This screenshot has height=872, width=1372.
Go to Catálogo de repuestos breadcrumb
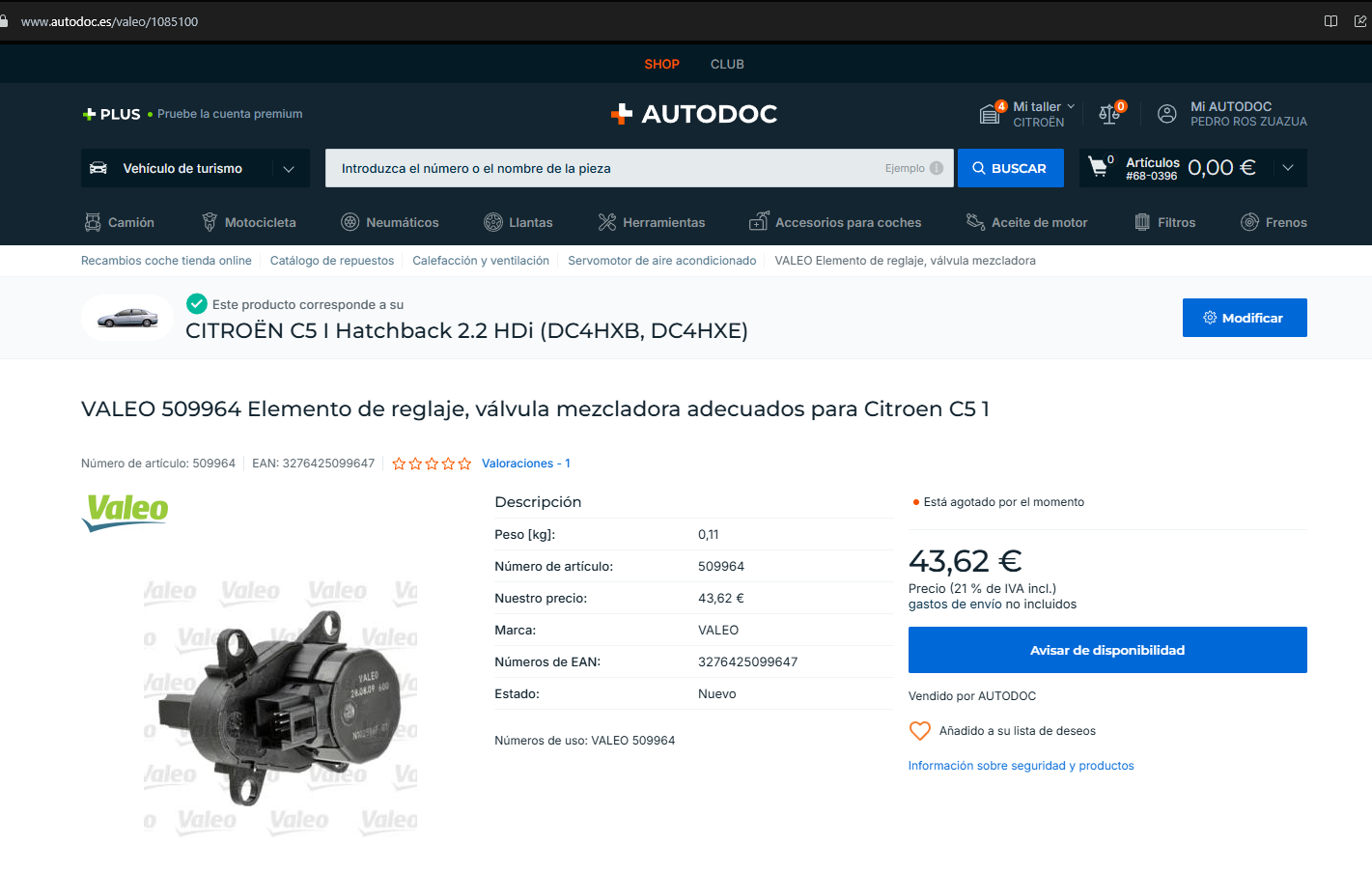(332, 261)
